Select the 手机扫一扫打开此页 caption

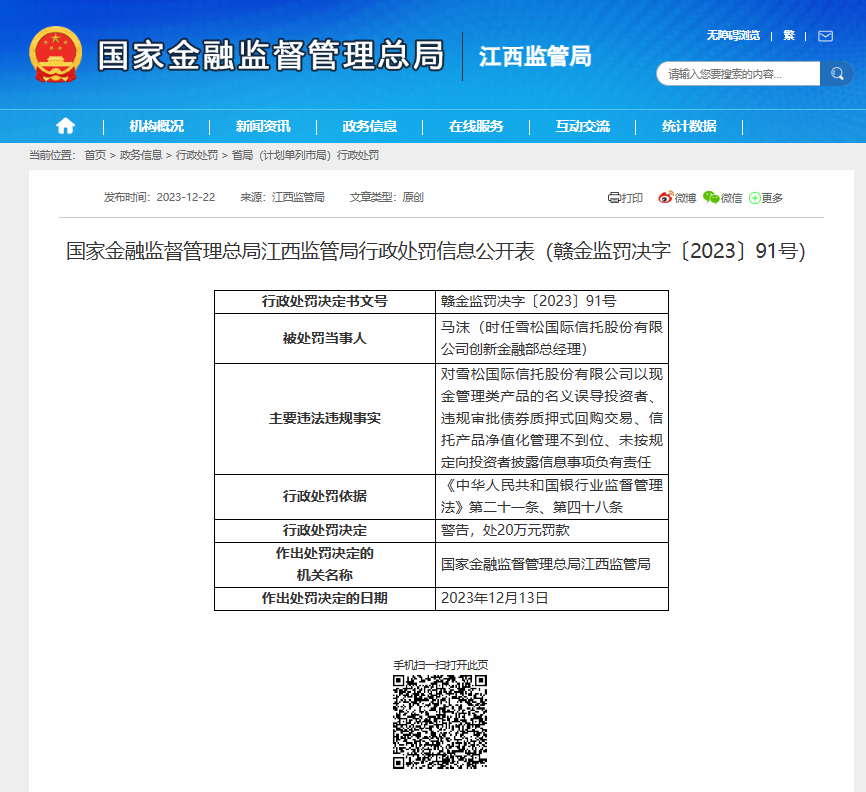pyautogui.click(x=440, y=664)
